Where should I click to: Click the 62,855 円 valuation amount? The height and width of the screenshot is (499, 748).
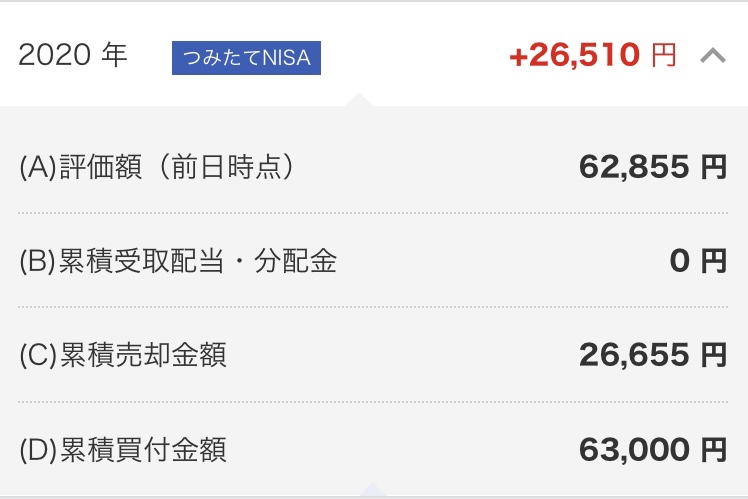(x=653, y=167)
